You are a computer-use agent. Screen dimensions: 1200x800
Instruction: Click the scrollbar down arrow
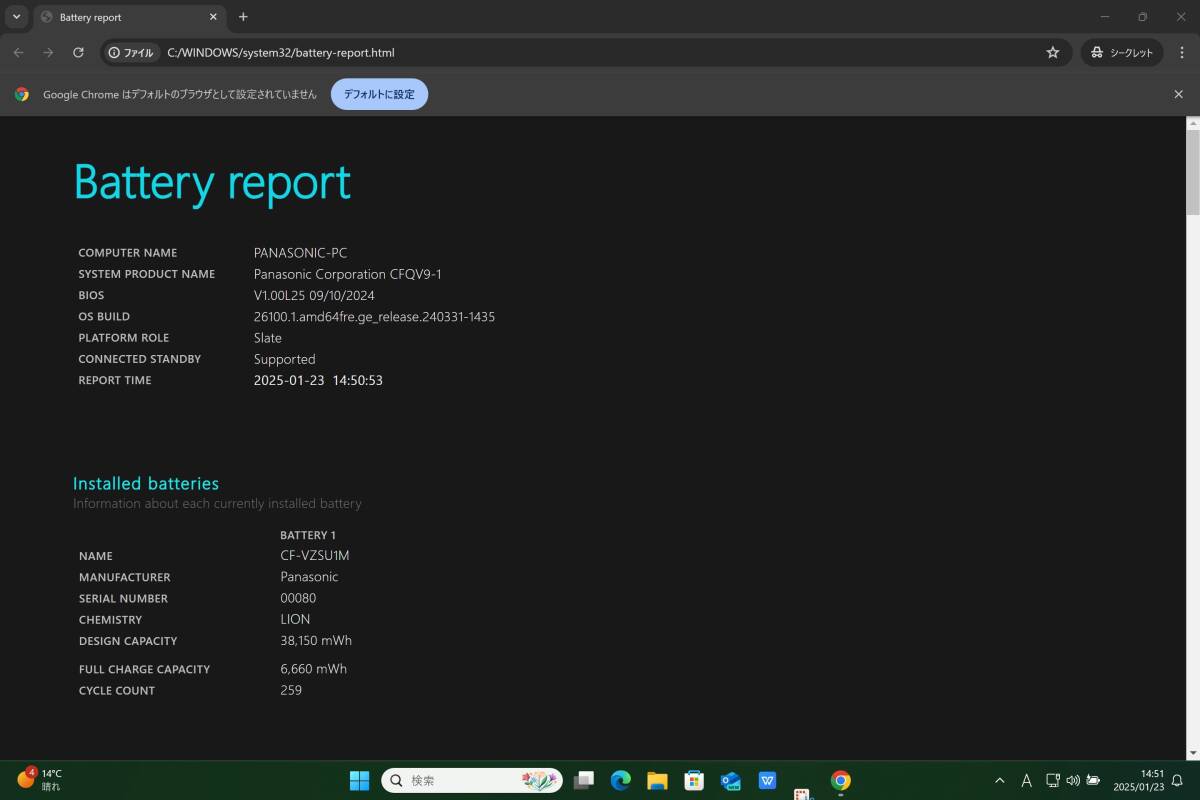click(1192, 753)
